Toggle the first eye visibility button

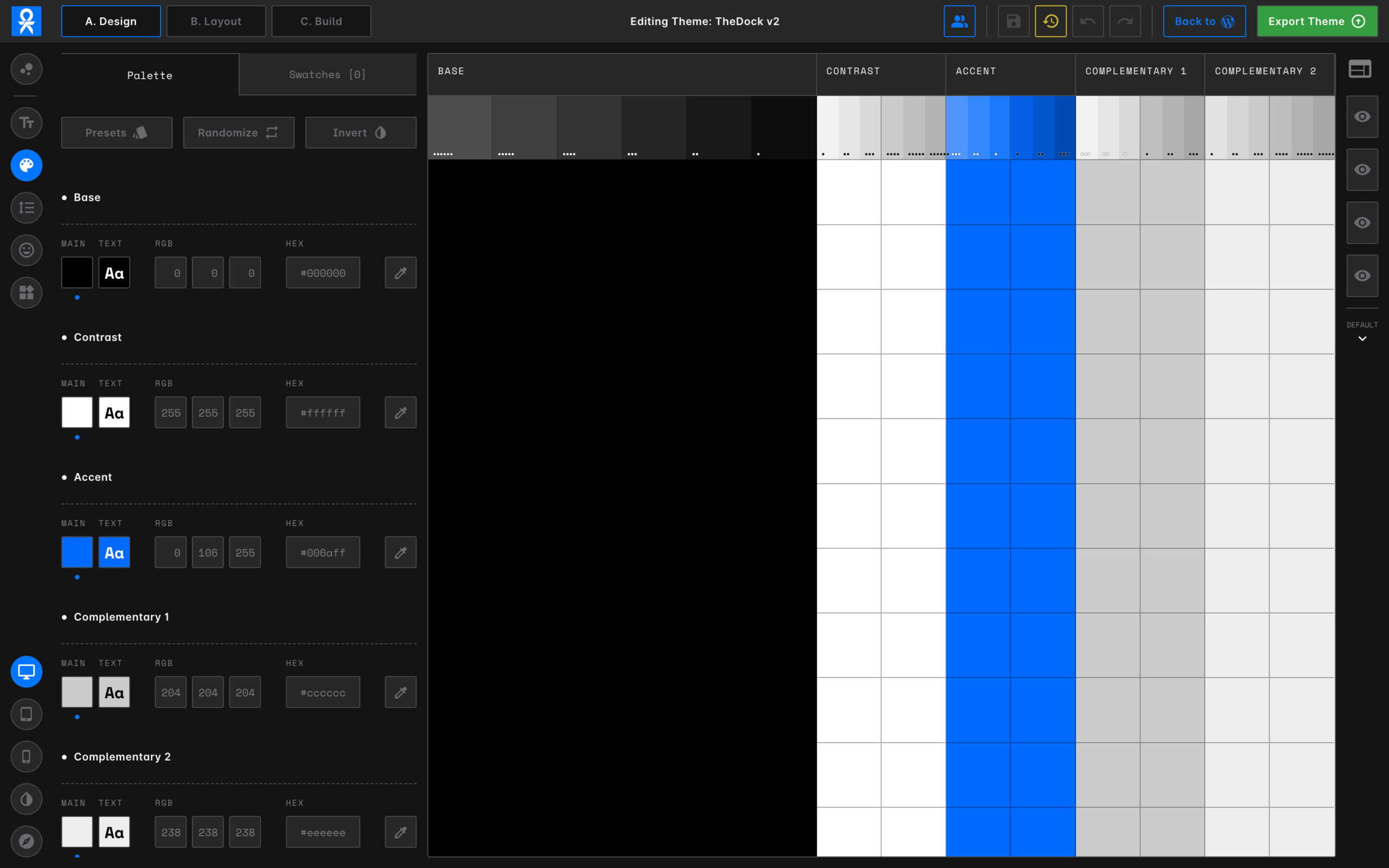tap(1362, 117)
